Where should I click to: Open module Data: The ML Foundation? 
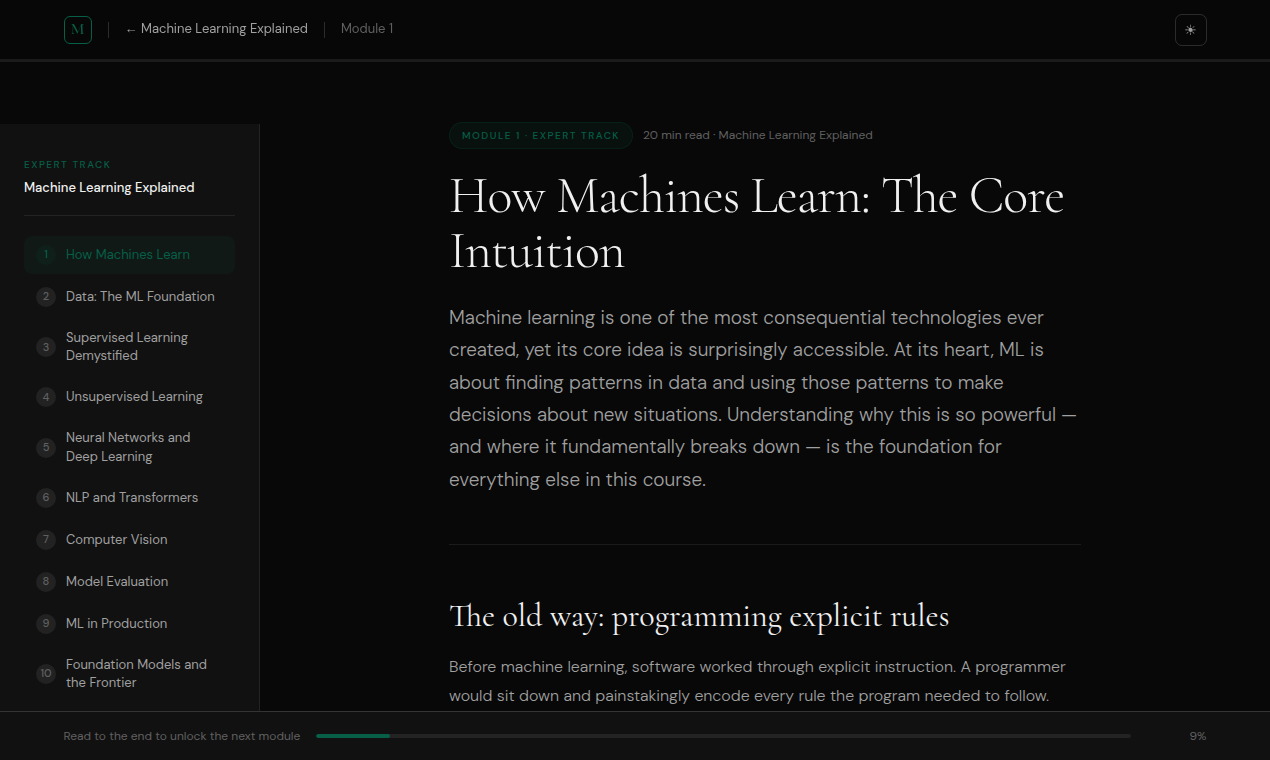(129, 297)
